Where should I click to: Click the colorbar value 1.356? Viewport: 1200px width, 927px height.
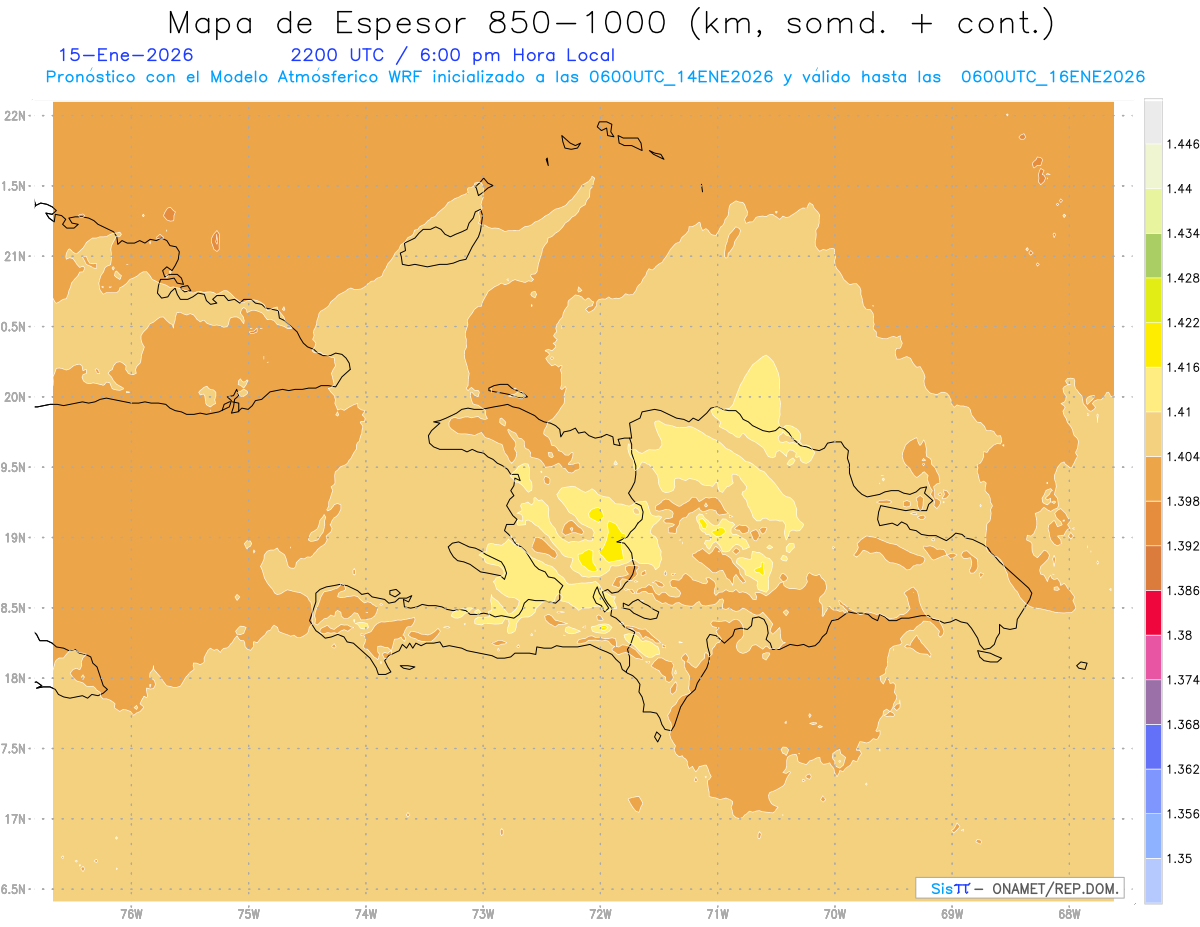tap(1182, 814)
